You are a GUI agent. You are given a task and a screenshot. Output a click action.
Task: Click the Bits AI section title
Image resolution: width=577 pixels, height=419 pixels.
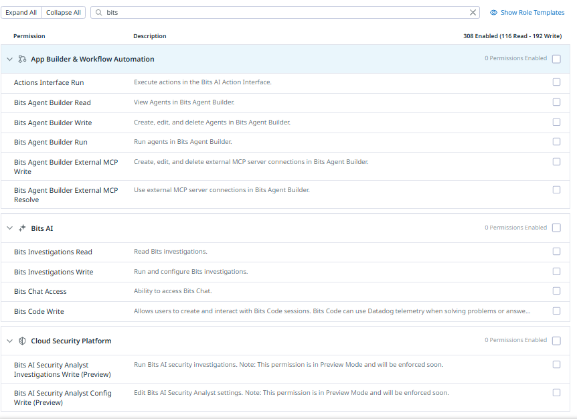point(42,228)
